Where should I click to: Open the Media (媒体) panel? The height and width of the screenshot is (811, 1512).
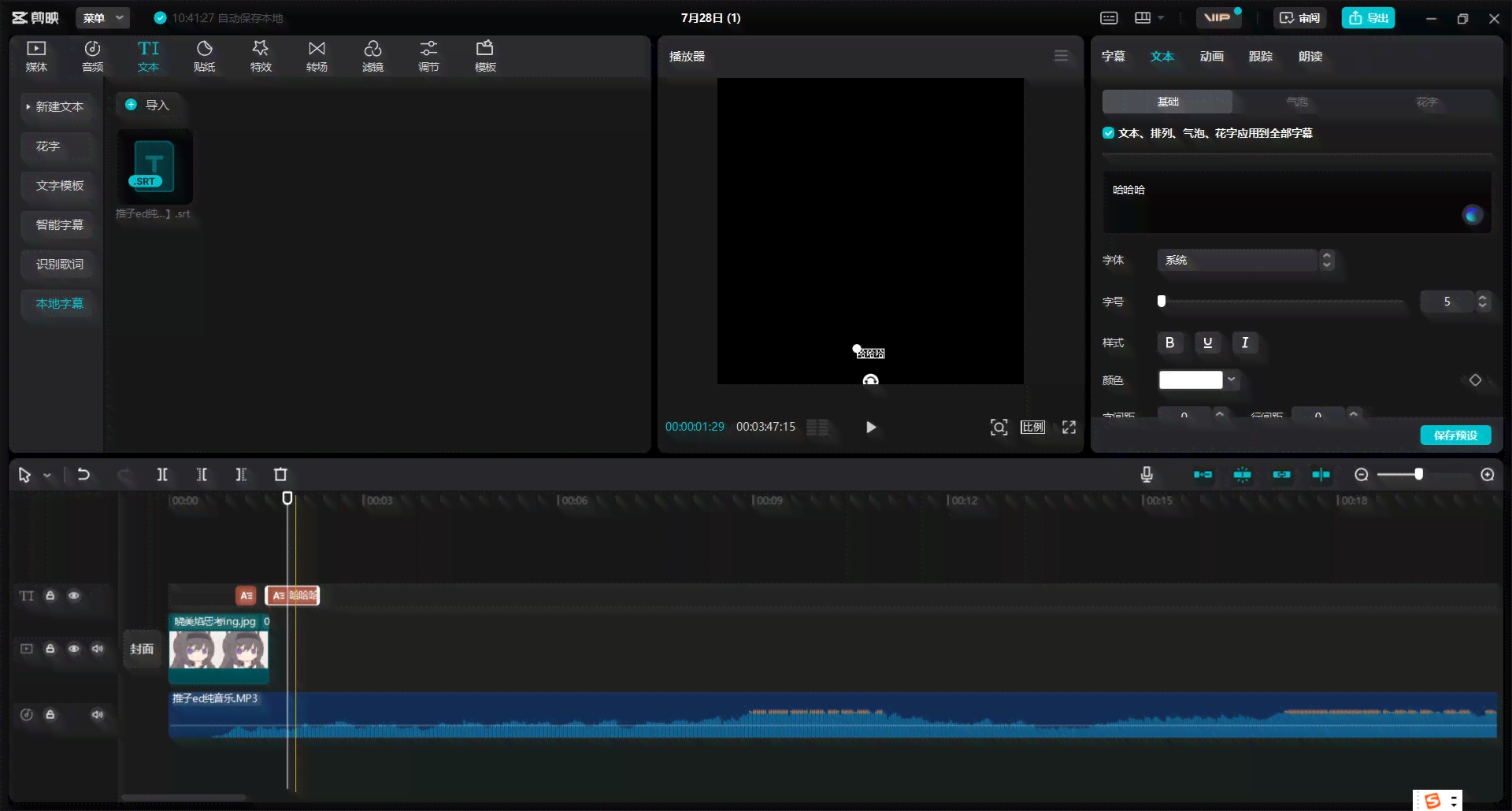click(36, 56)
